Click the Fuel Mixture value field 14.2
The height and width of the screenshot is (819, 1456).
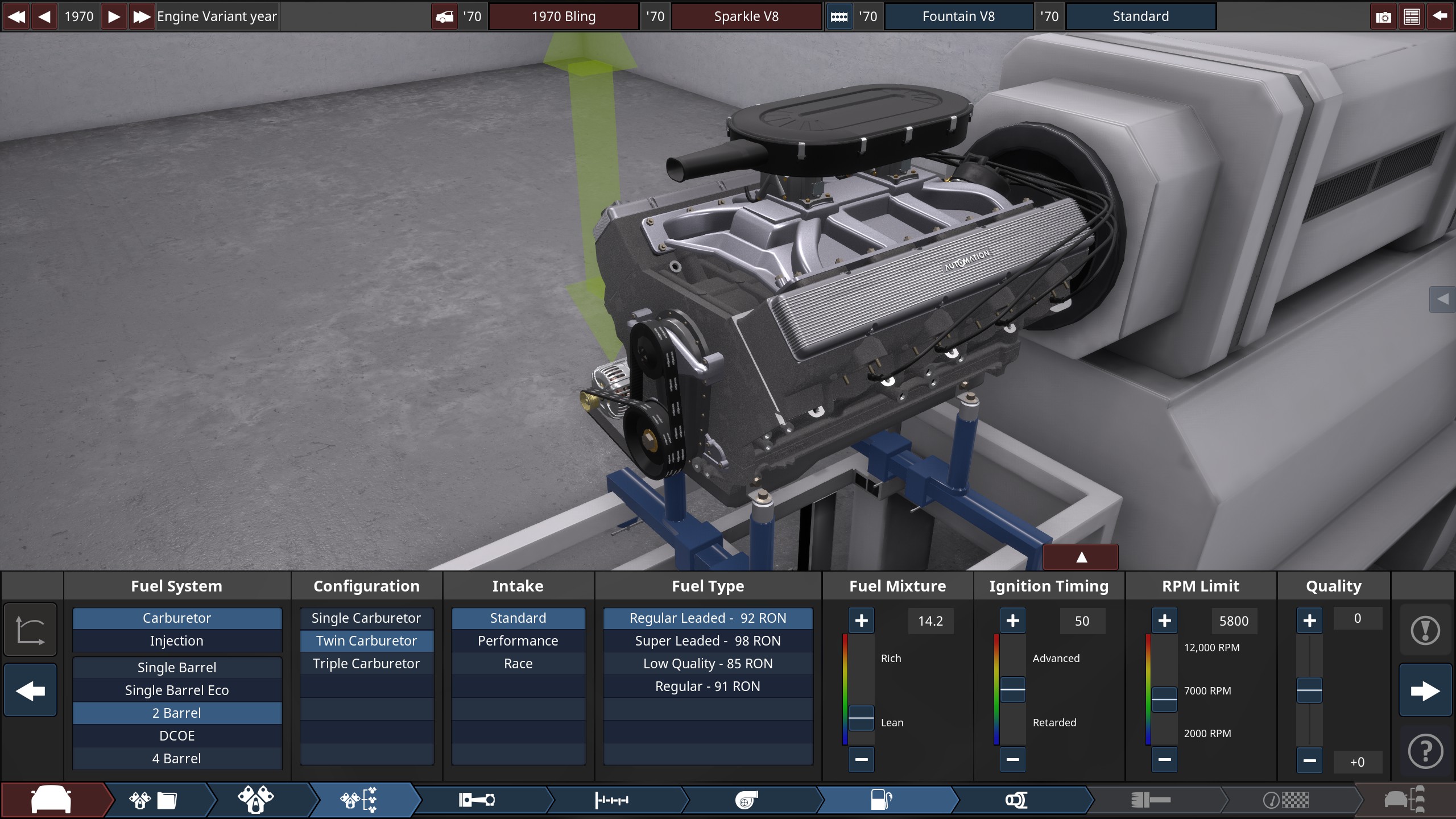(x=930, y=621)
